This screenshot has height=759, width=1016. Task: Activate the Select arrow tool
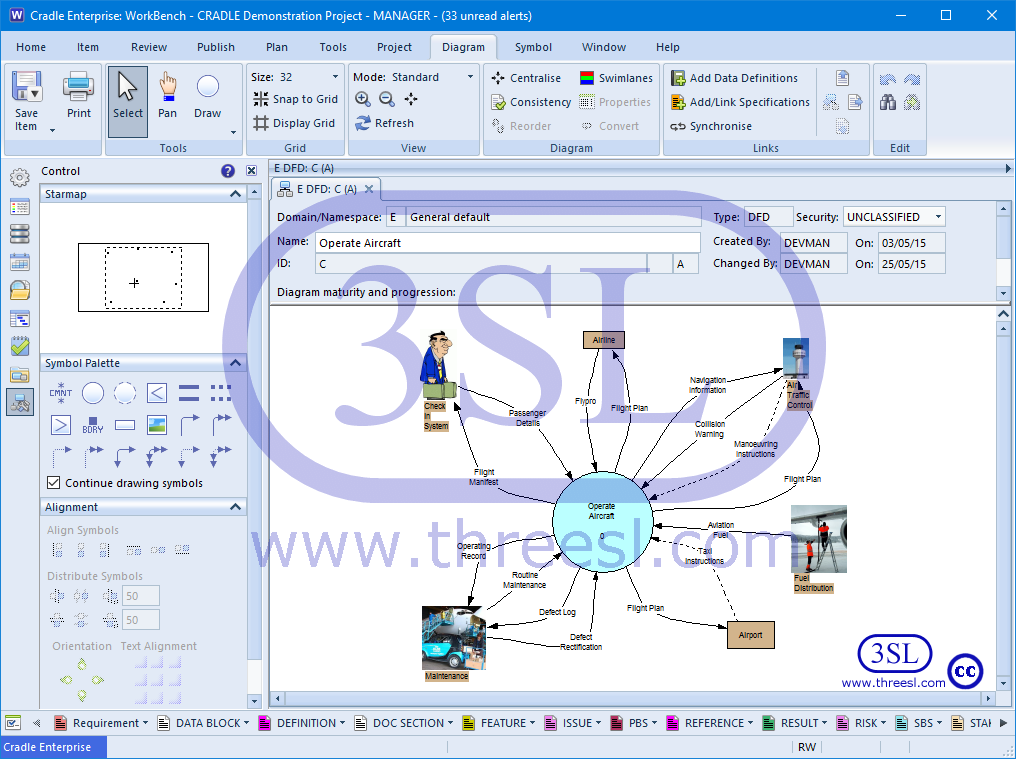(128, 101)
